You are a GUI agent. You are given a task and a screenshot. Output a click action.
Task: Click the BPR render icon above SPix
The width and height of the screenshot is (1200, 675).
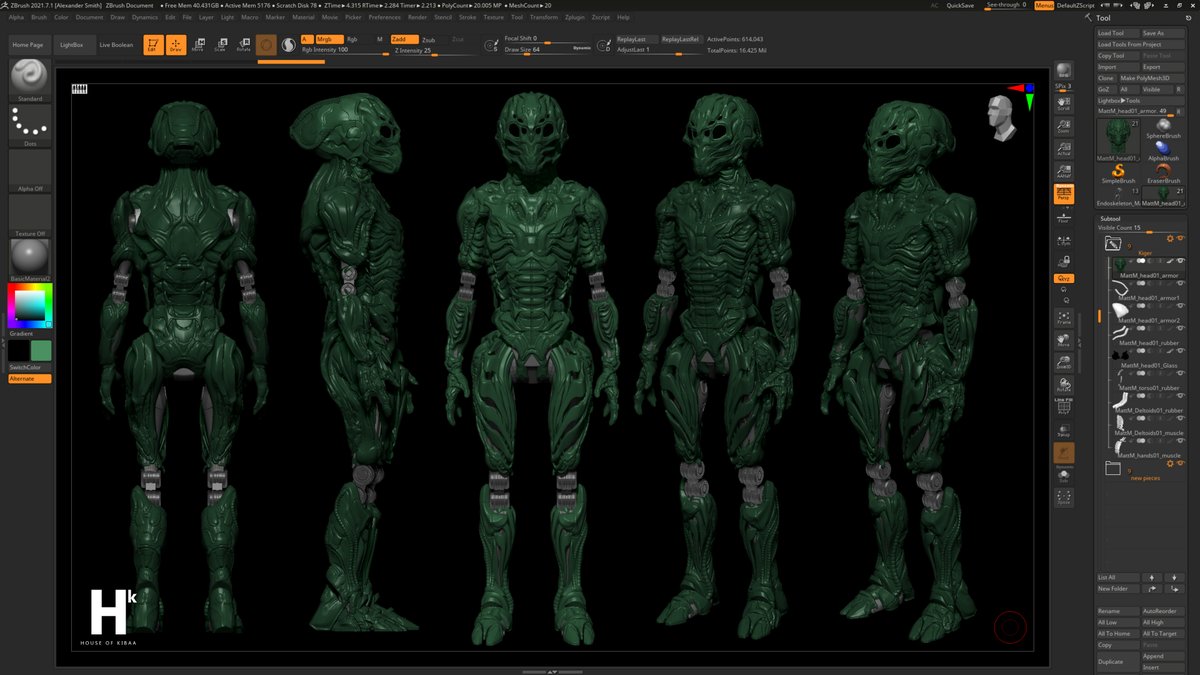(x=1064, y=70)
